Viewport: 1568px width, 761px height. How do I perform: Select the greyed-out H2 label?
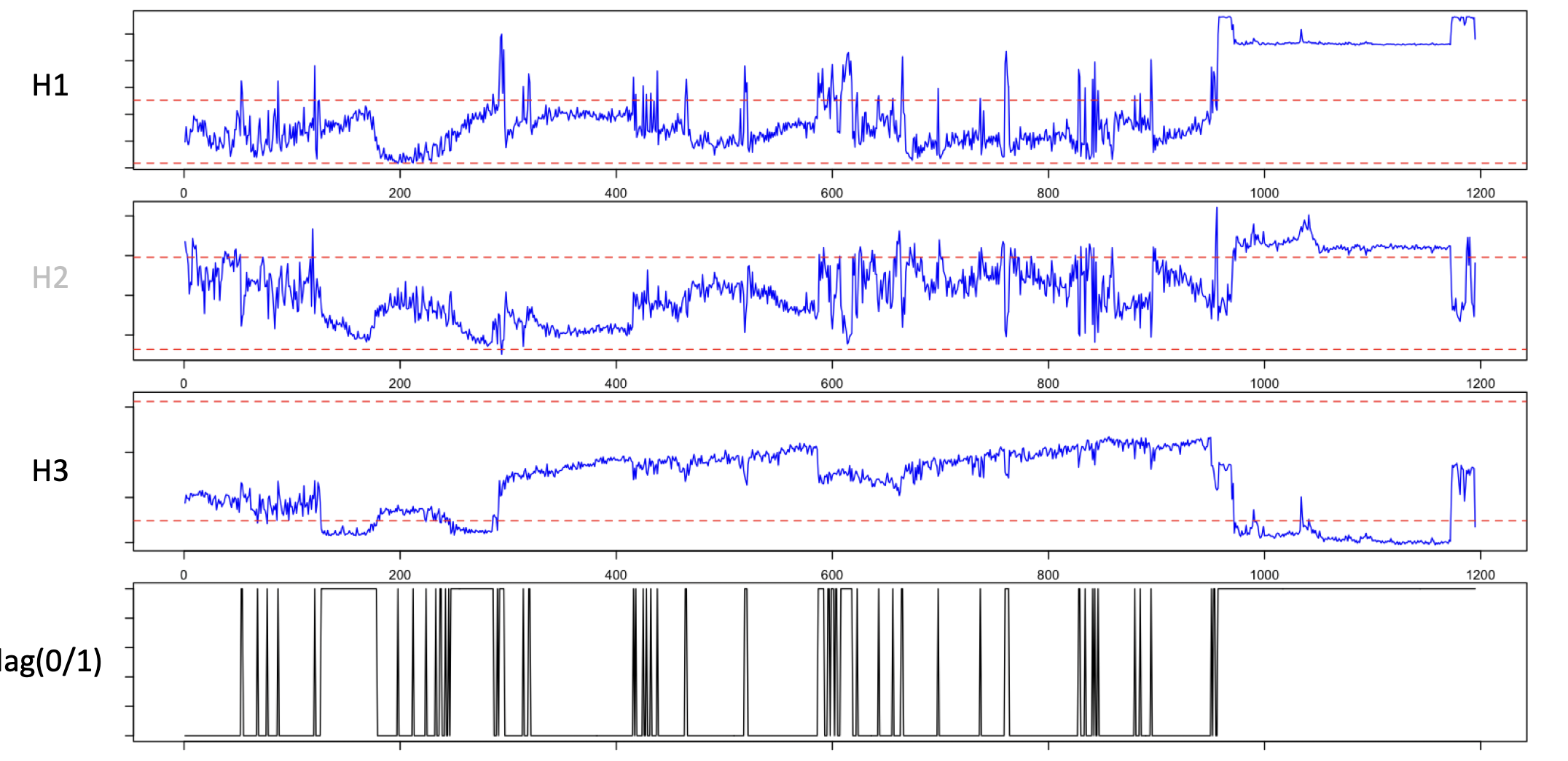(50, 278)
